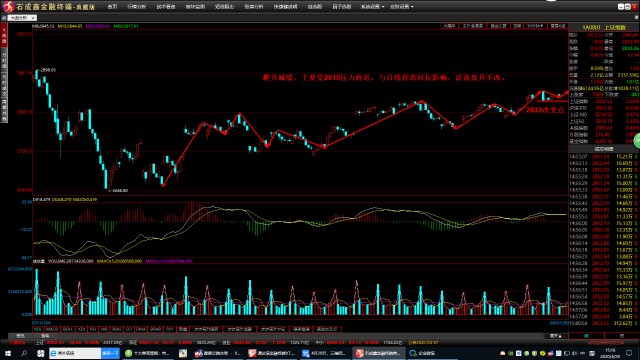The height and width of the screenshot is (360, 640).
Task: Select the KDJ indicator button
Action: click(81, 329)
